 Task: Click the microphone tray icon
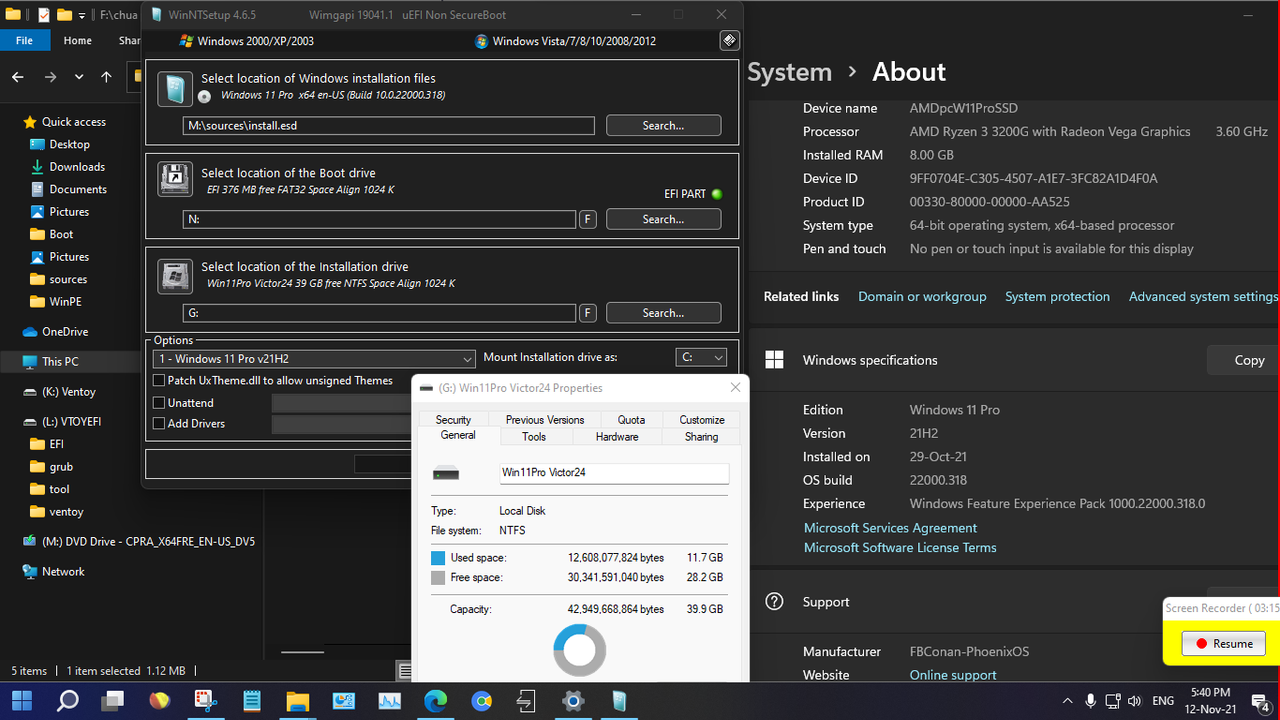coord(1090,701)
